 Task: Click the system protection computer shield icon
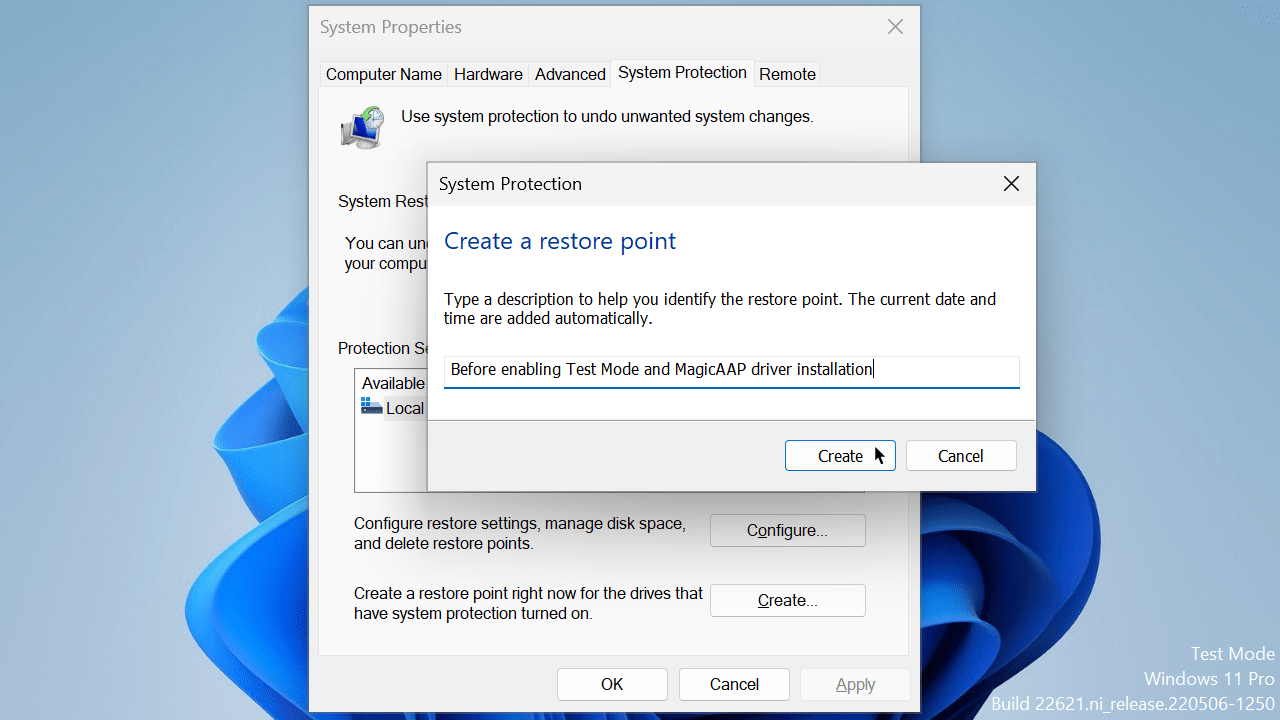pos(362,127)
